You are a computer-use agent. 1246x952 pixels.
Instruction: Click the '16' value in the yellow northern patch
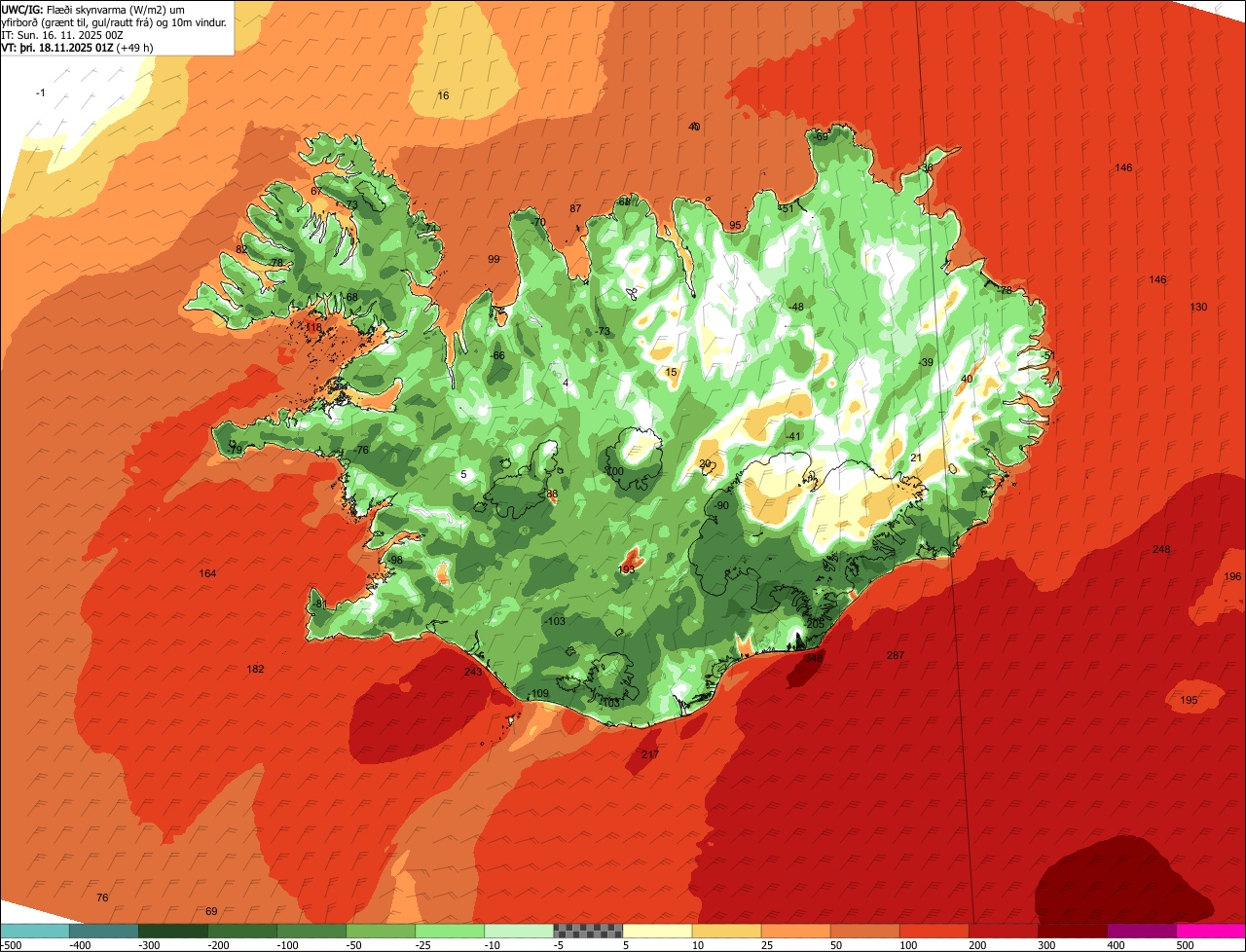click(x=443, y=96)
